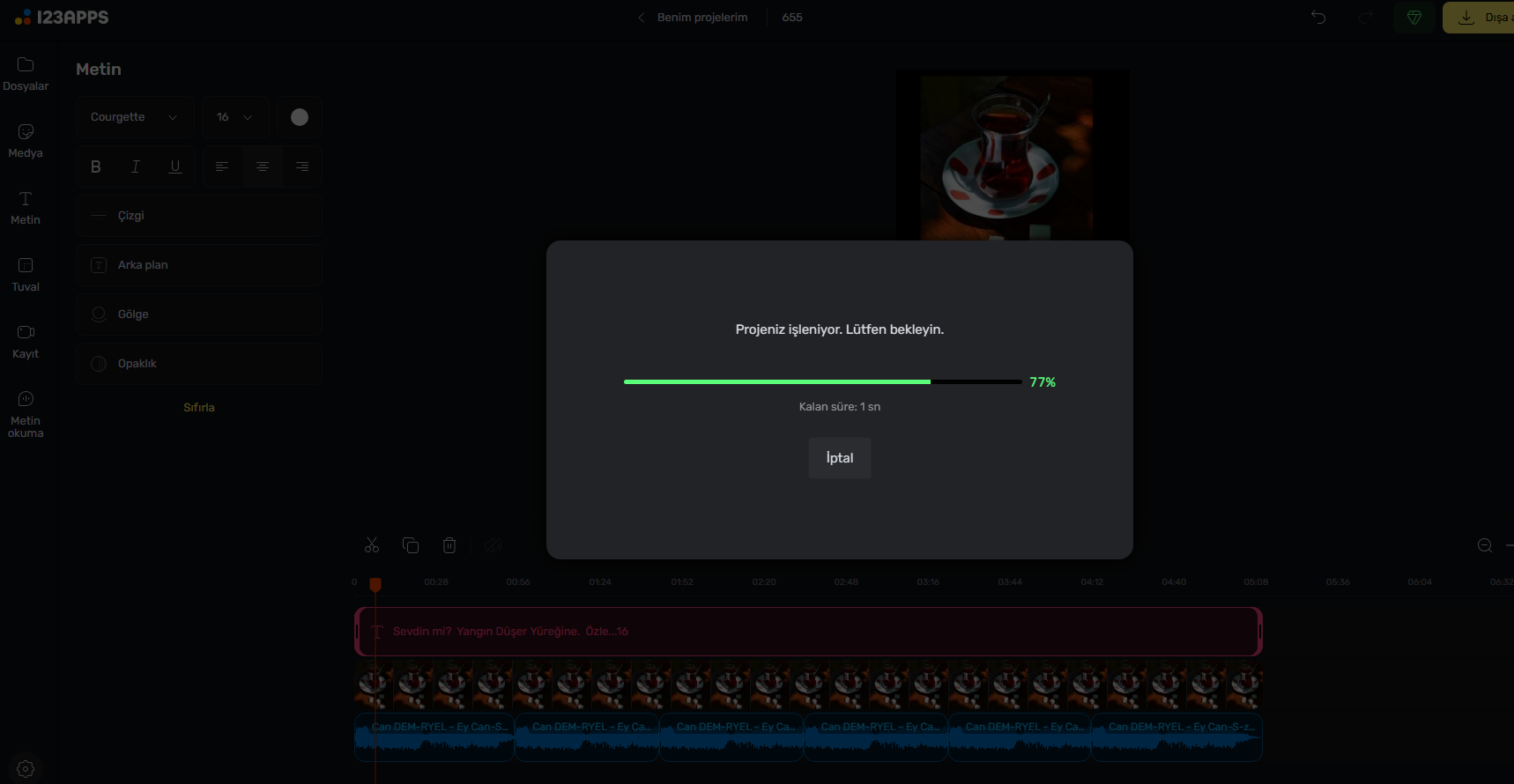Viewport: 1514px width, 784px height.
Task: Toggle underline text formatting
Action: point(175,166)
